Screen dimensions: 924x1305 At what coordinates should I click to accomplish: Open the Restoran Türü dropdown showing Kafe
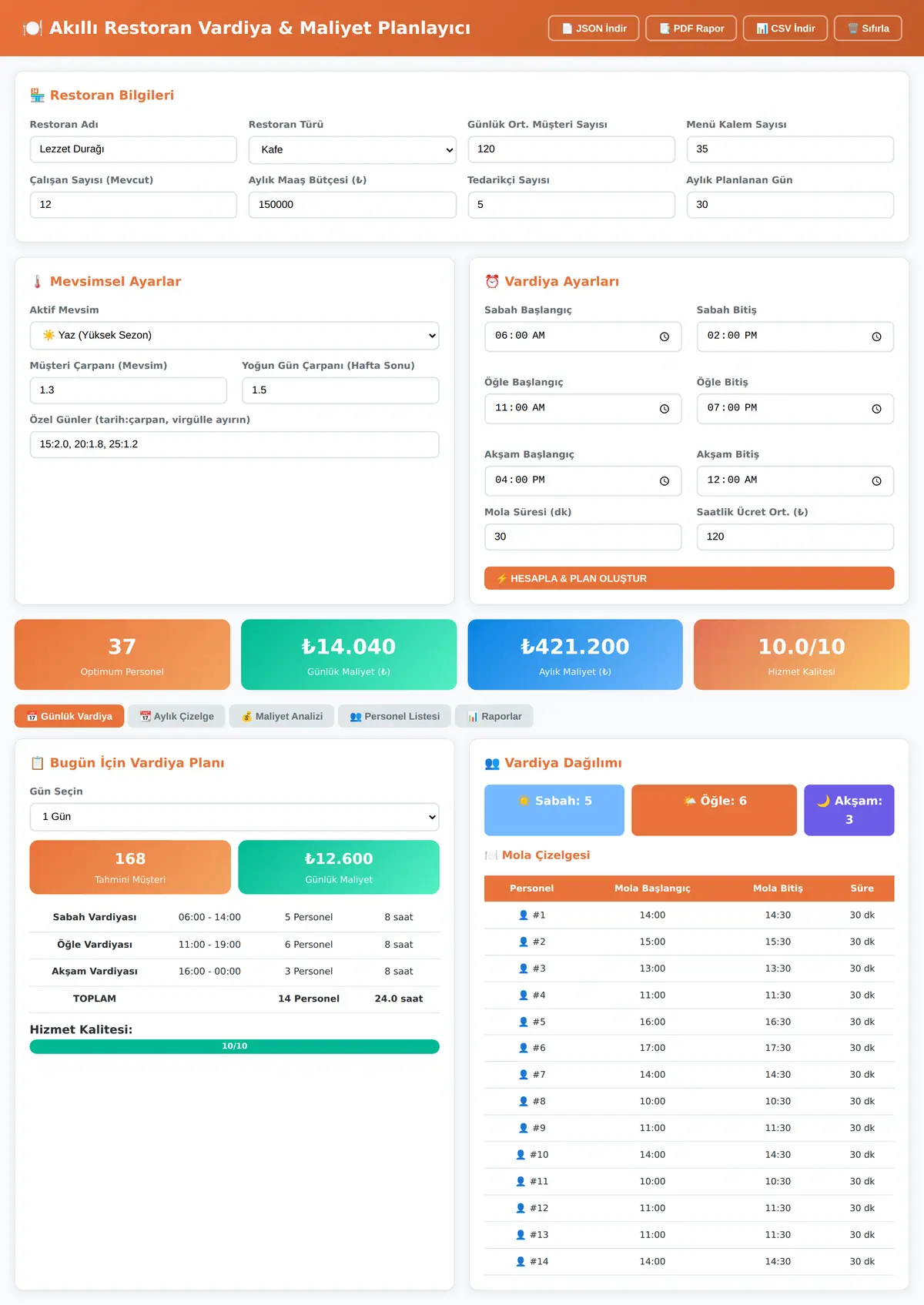pyautogui.click(x=353, y=150)
